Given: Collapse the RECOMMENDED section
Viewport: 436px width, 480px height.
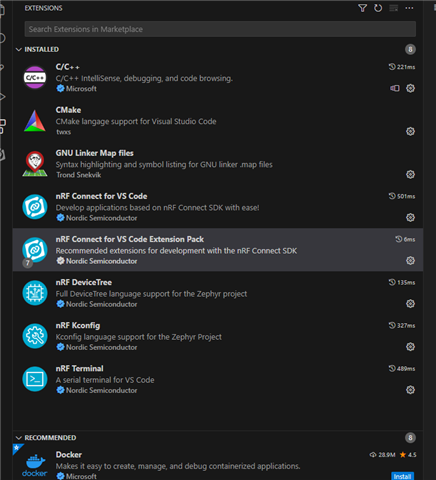Looking at the screenshot, I should coord(19,438).
